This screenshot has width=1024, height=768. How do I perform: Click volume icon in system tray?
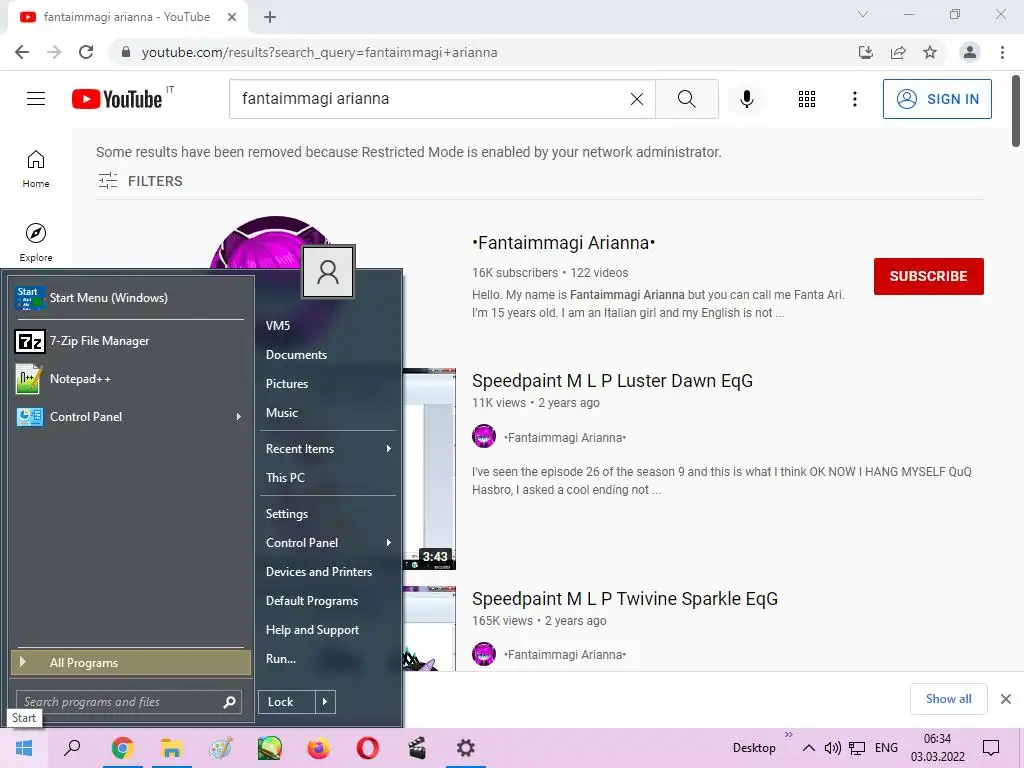click(x=832, y=748)
